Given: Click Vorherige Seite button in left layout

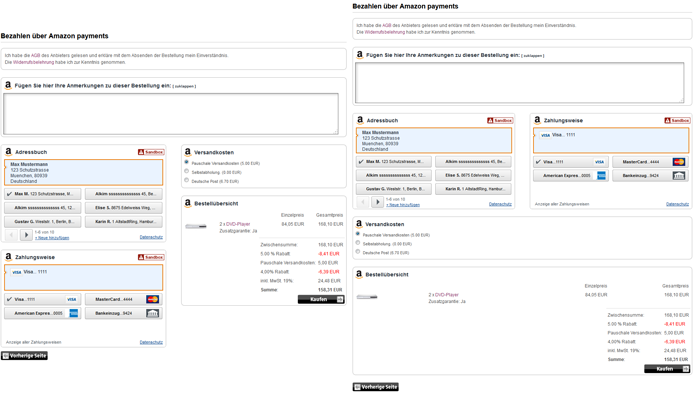Looking at the screenshot, I should click(24, 356).
